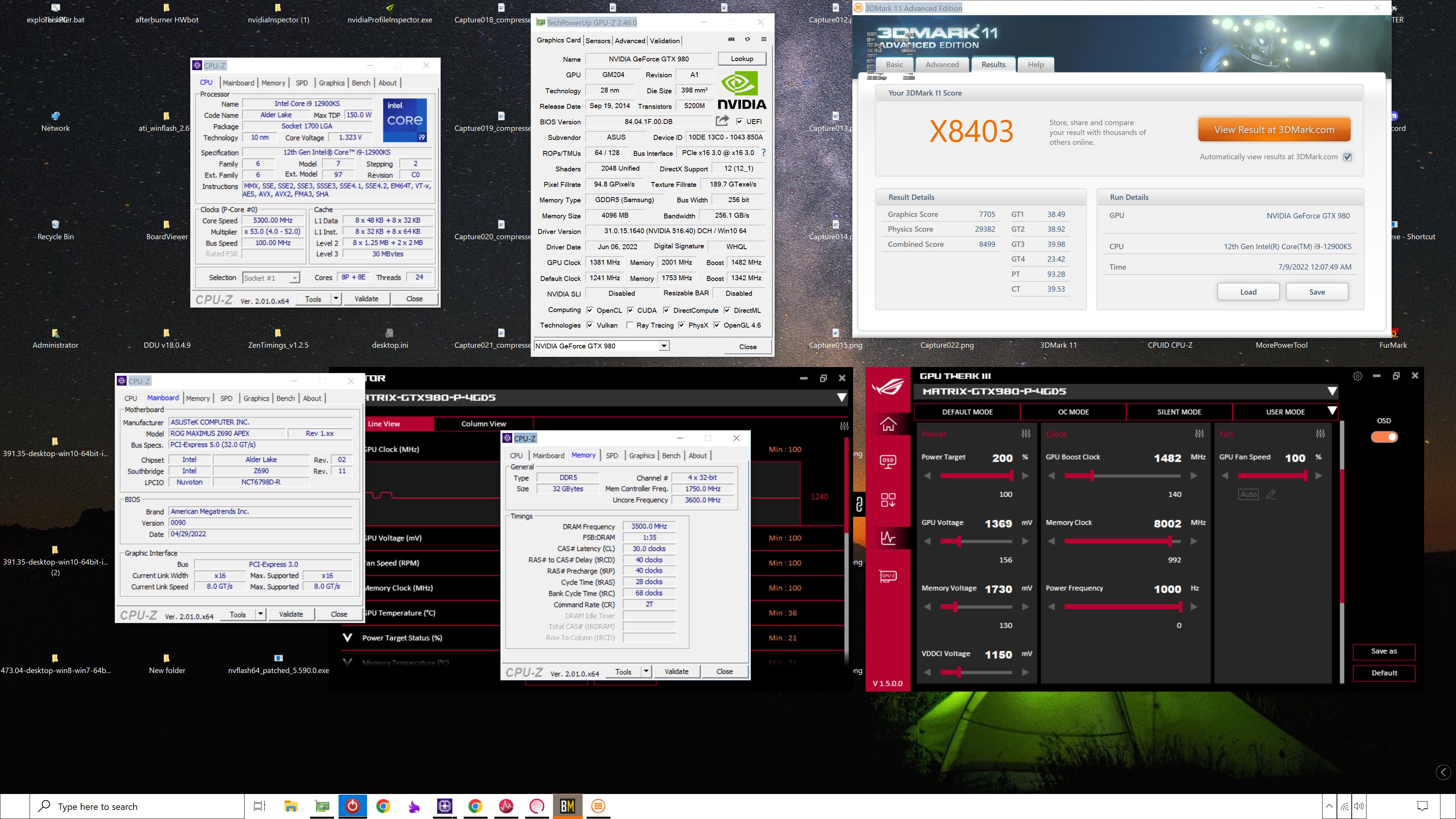The image size is (1456, 819).
Task: Toggle the DirectML checkbox in GPU-Z
Action: pos(727,310)
